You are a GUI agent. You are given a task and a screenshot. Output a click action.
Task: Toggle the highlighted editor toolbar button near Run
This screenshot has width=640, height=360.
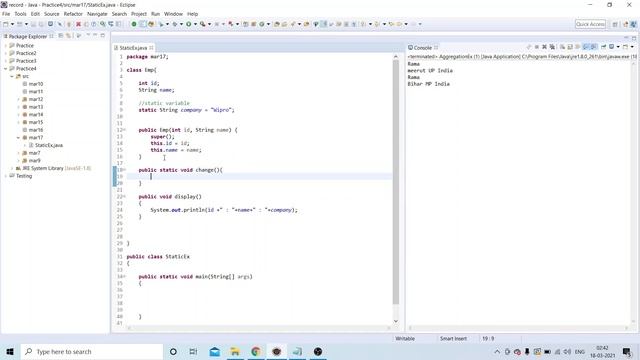click(142, 24)
